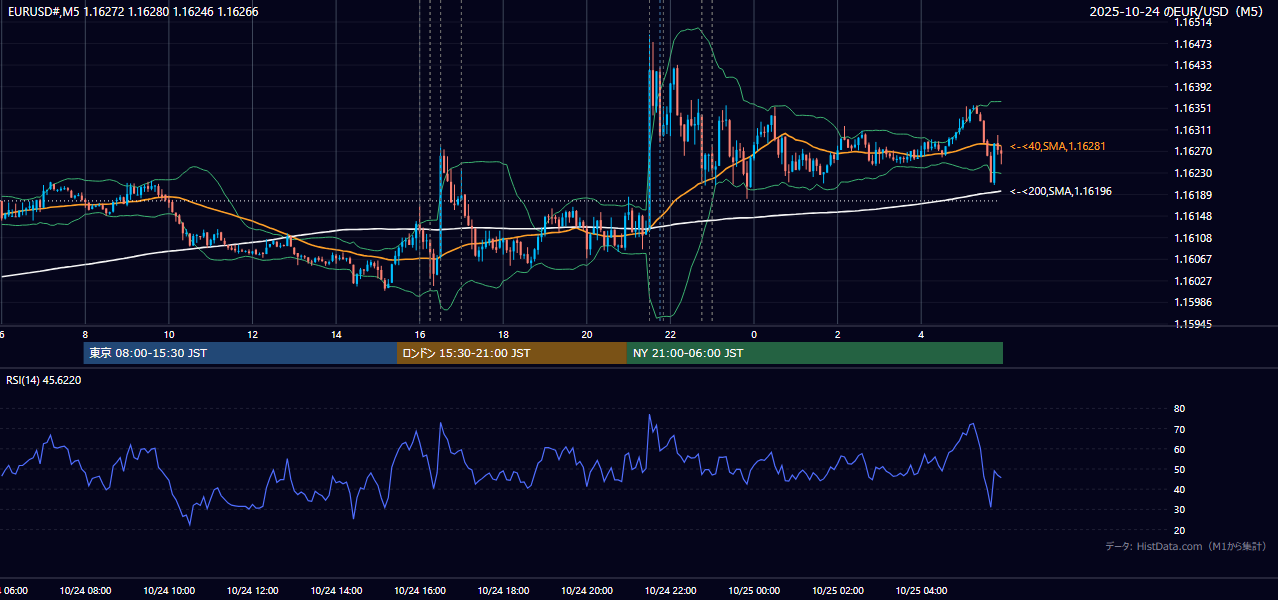Click the 1.16027 price scale value
Screen dimensions: 1278x600
(1192, 281)
